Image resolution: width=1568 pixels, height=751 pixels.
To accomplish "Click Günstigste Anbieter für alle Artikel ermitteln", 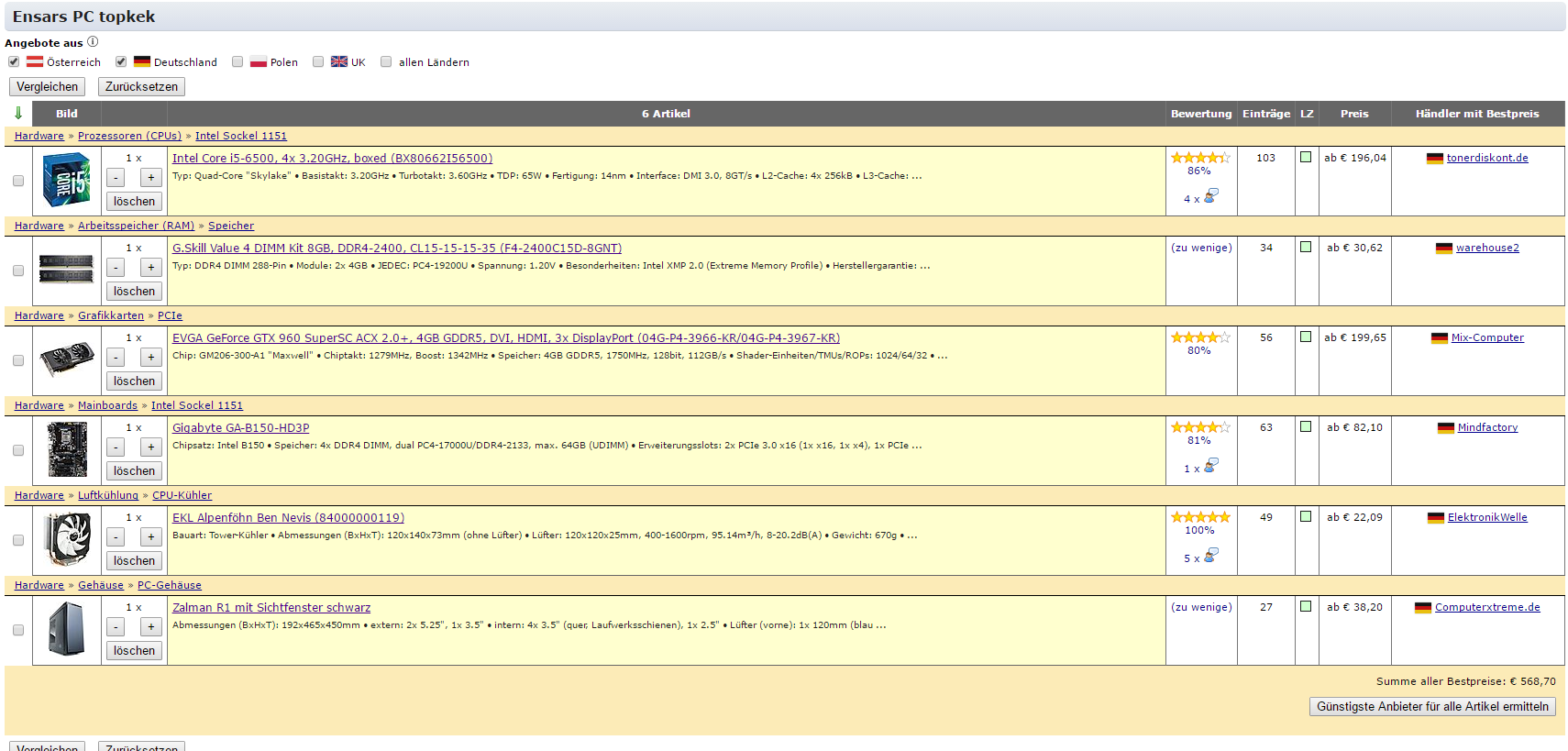I will coord(1432,706).
